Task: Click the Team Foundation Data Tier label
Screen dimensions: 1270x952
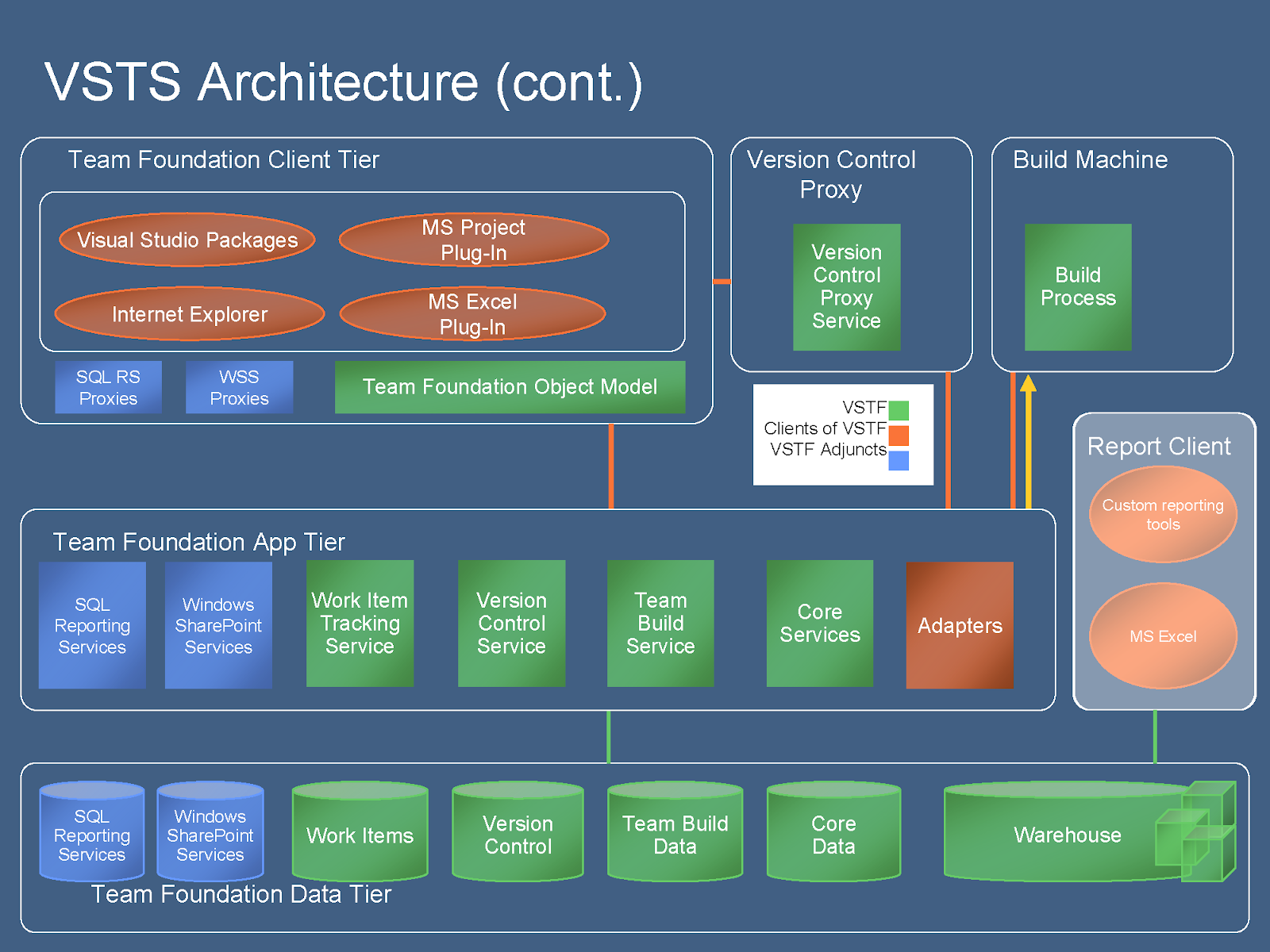Action: click(241, 895)
